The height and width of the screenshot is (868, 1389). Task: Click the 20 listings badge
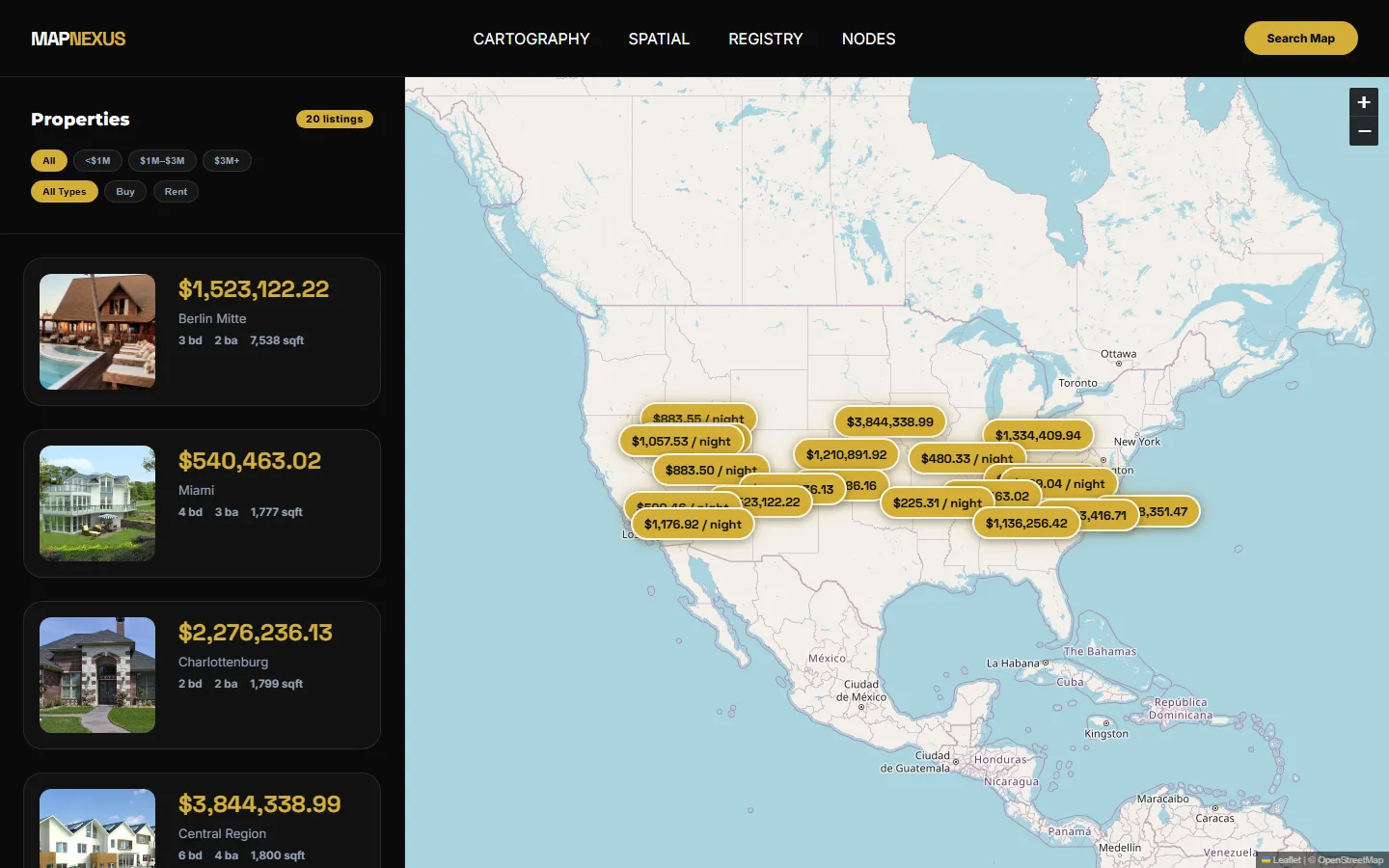335,119
